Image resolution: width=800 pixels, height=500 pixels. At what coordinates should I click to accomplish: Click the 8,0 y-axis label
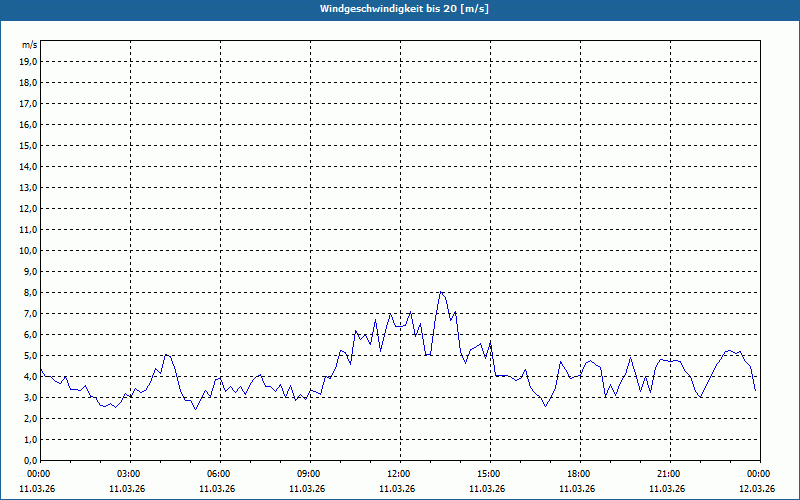point(29,292)
